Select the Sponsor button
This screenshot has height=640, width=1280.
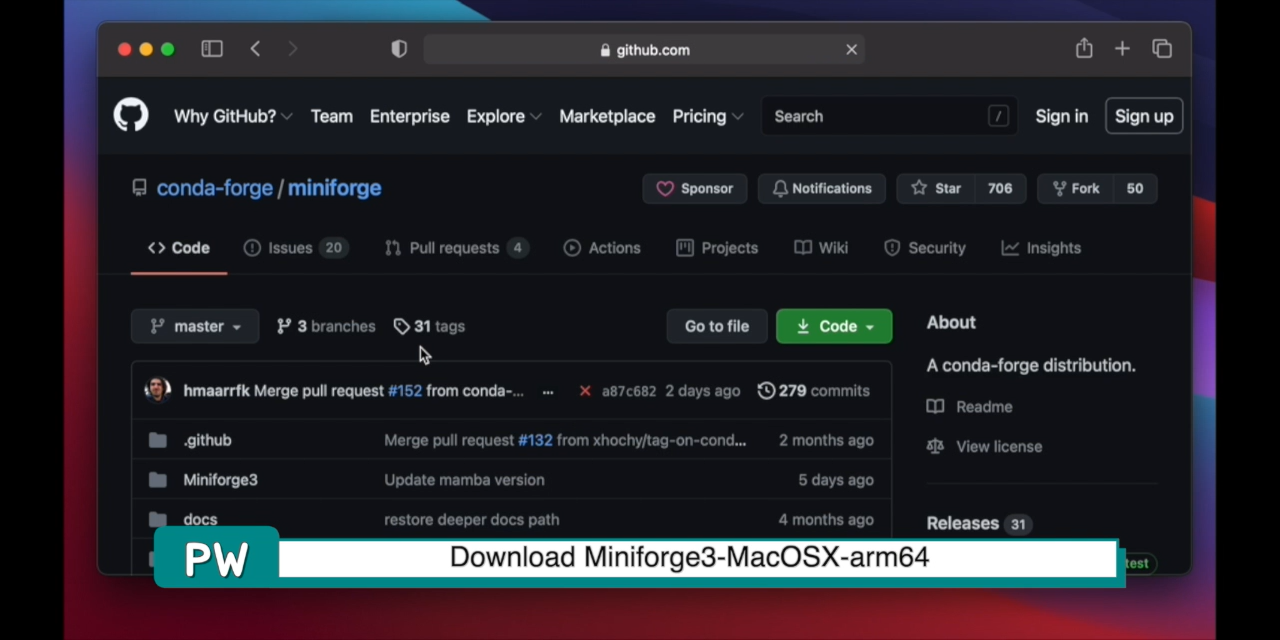pos(695,188)
